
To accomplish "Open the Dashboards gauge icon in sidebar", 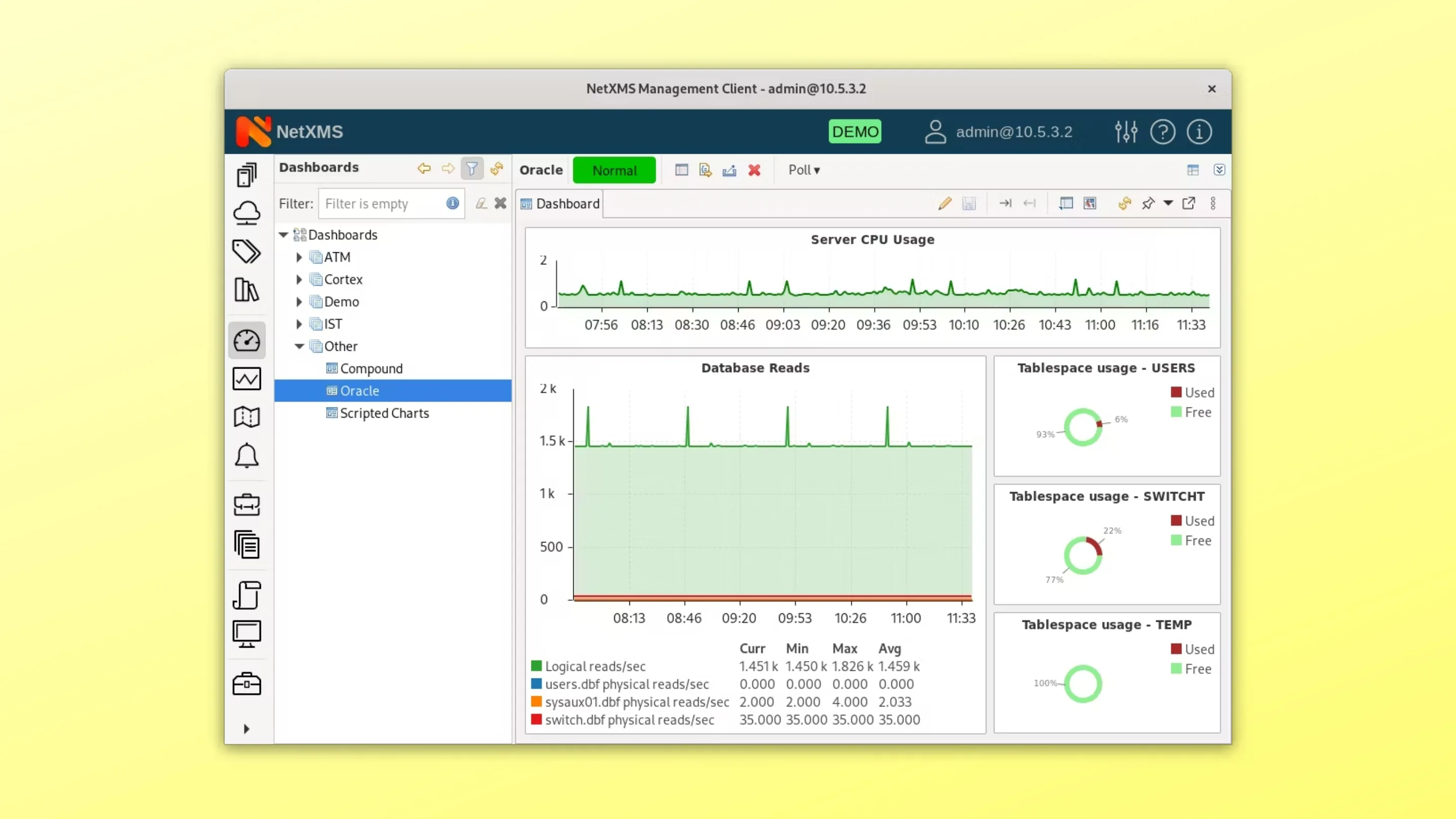I will [247, 340].
